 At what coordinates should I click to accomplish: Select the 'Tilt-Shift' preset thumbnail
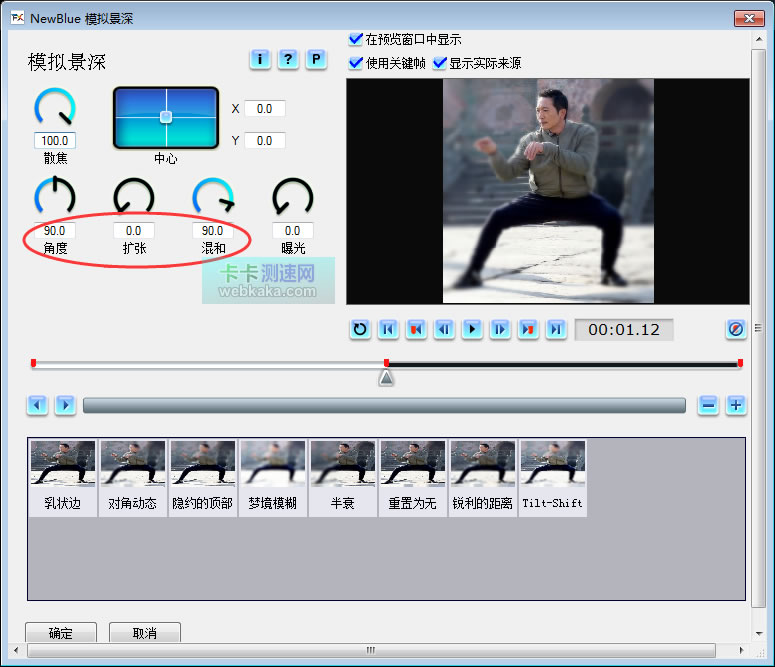pyautogui.click(x=552, y=478)
